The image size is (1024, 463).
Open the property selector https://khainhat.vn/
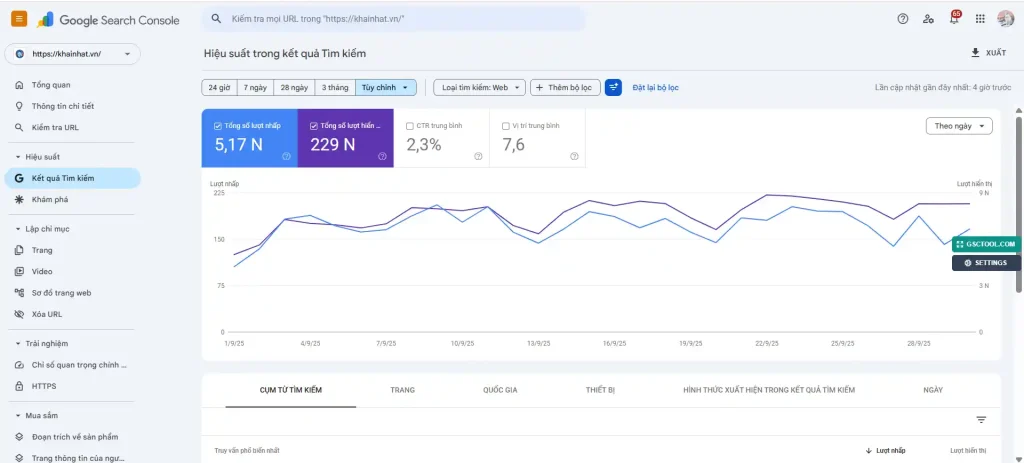(x=72, y=54)
